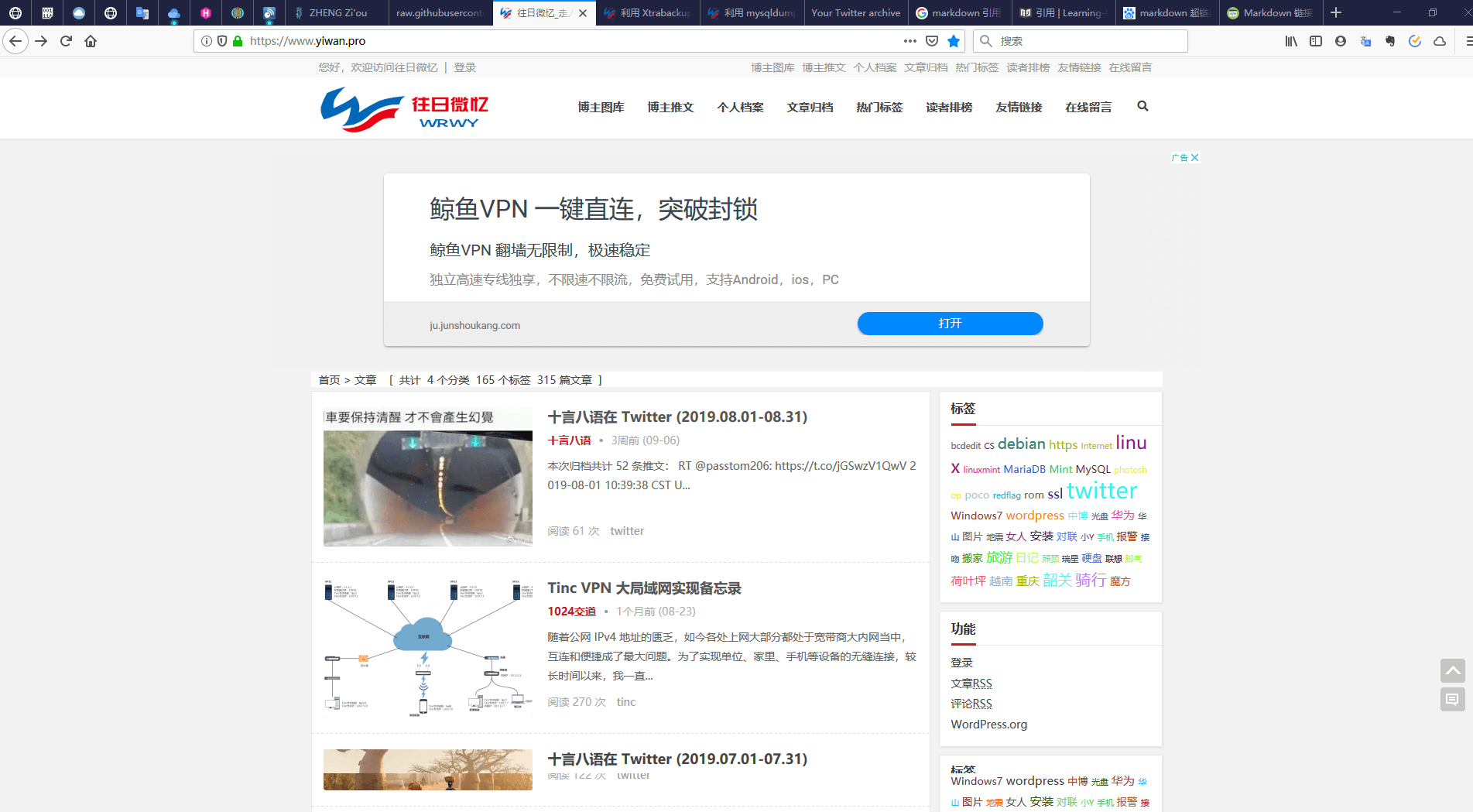Toggle the blue bookmark star
This screenshot has width=1473, height=812.
pos(954,41)
